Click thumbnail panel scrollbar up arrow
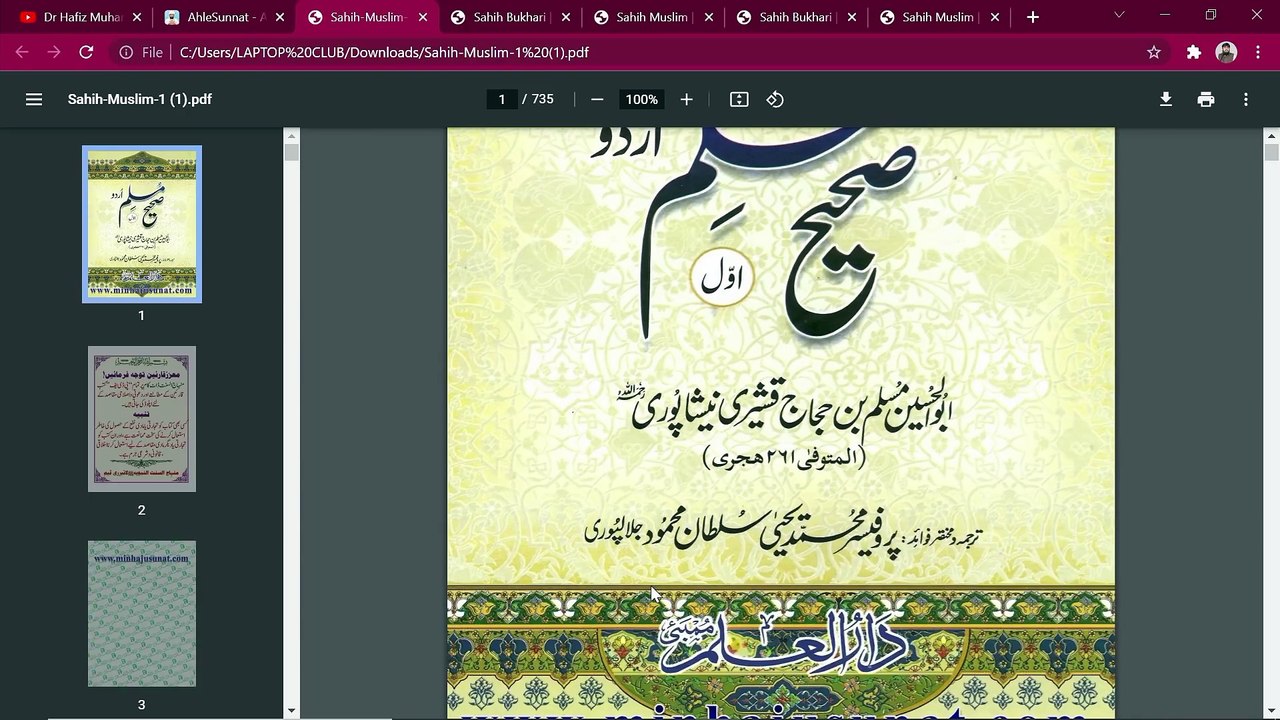 click(291, 135)
